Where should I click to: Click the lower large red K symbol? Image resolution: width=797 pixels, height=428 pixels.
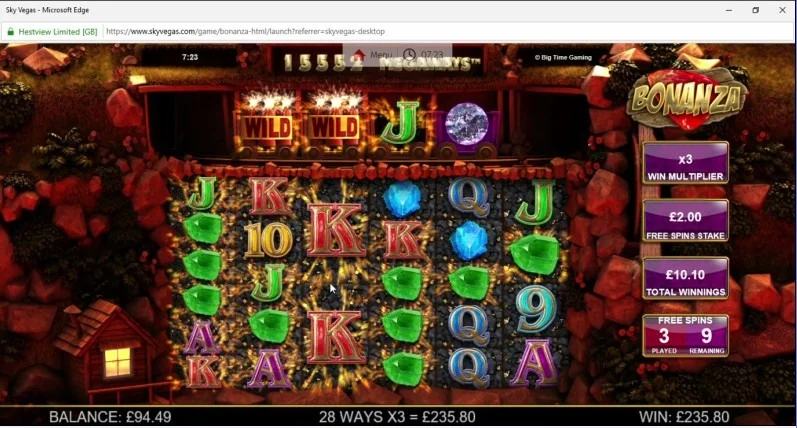[335, 338]
